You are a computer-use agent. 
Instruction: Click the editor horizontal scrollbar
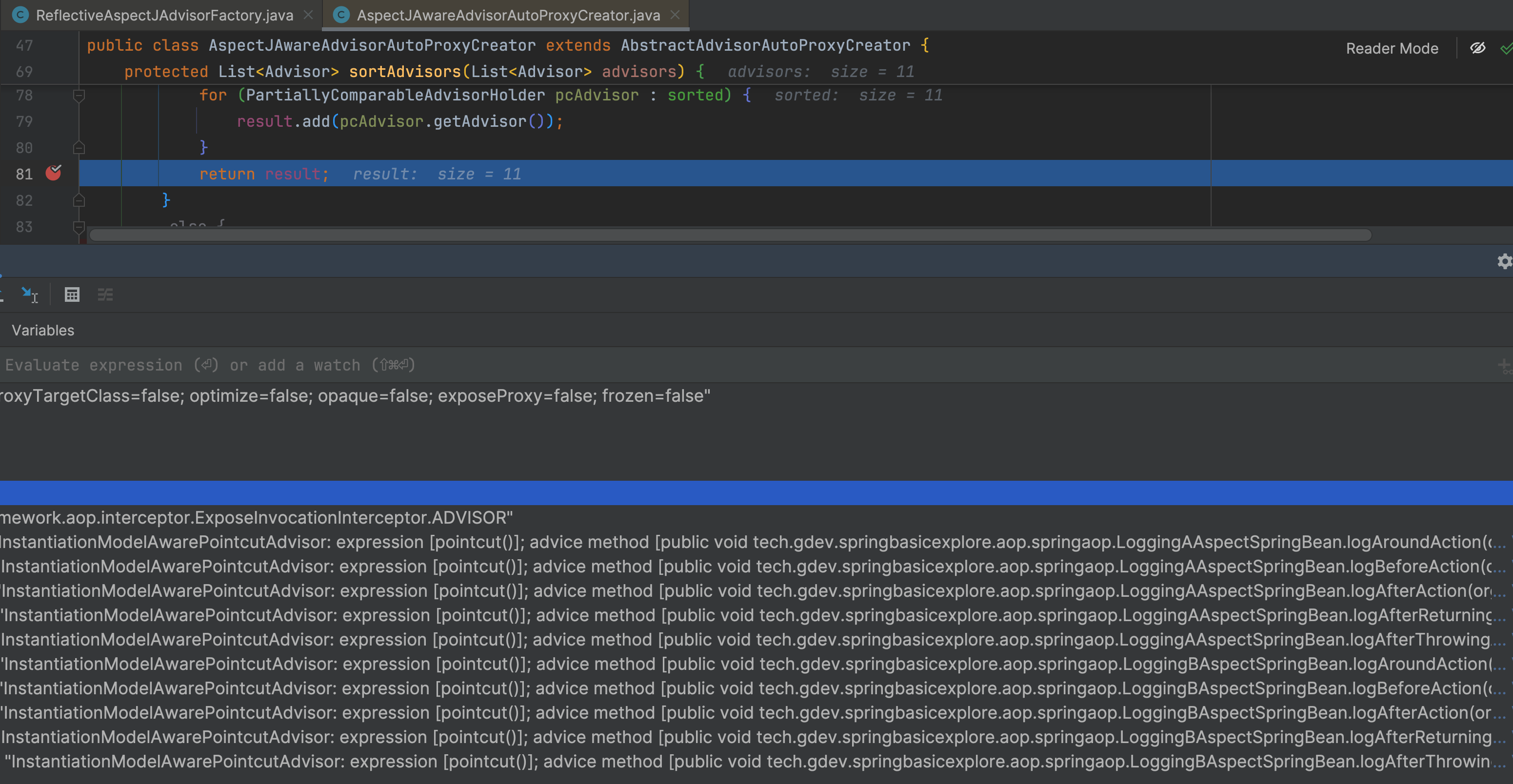point(730,235)
